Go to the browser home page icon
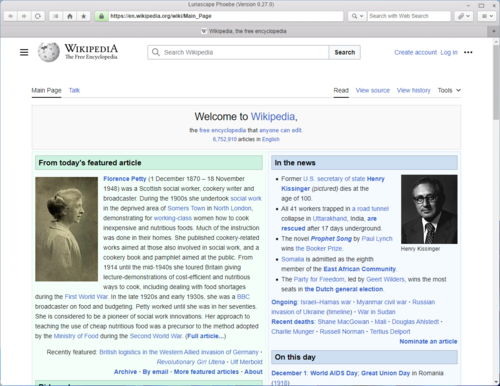Screen dimensions: 500x386 pos(70,16)
